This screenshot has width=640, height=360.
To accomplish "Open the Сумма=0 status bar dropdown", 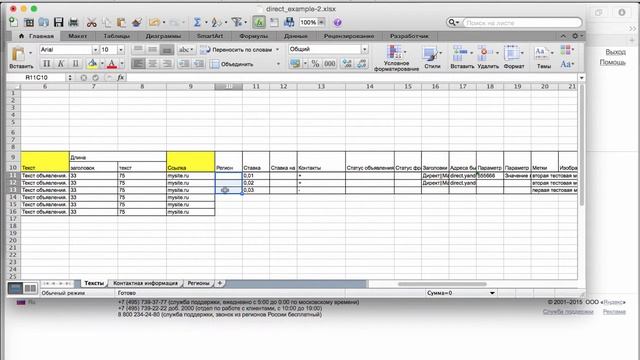I will tap(492, 293).
